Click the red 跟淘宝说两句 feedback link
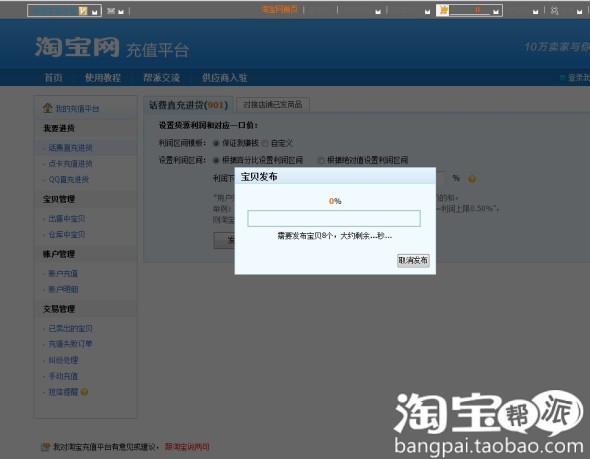The height and width of the screenshot is (459, 590). click(187, 447)
